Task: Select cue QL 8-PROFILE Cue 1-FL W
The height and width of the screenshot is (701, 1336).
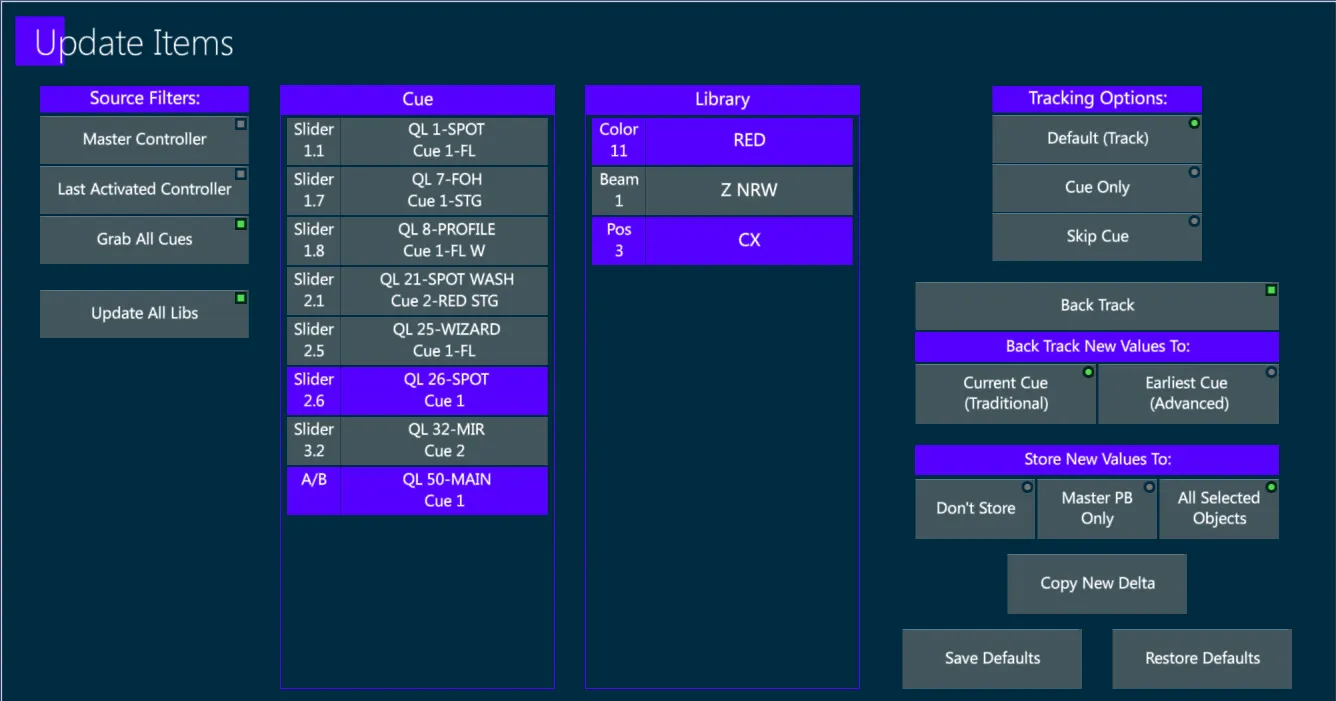Action: pyautogui.click(x=444, y=241)
